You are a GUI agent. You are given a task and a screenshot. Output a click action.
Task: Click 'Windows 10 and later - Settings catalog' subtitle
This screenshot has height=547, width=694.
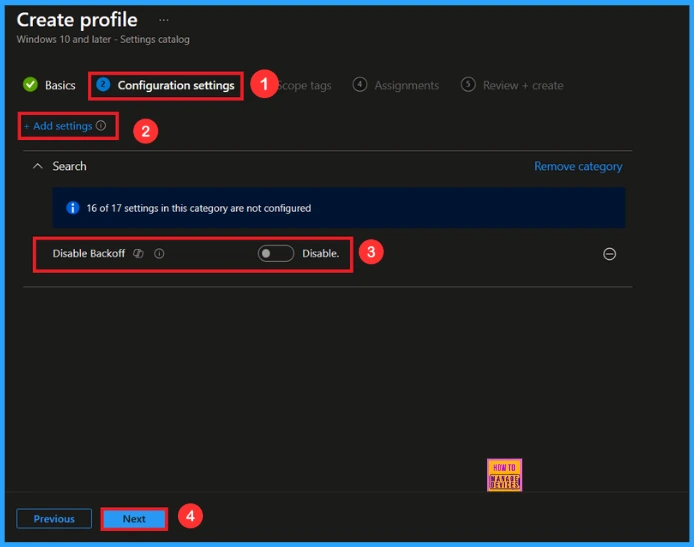pos(103,39)
